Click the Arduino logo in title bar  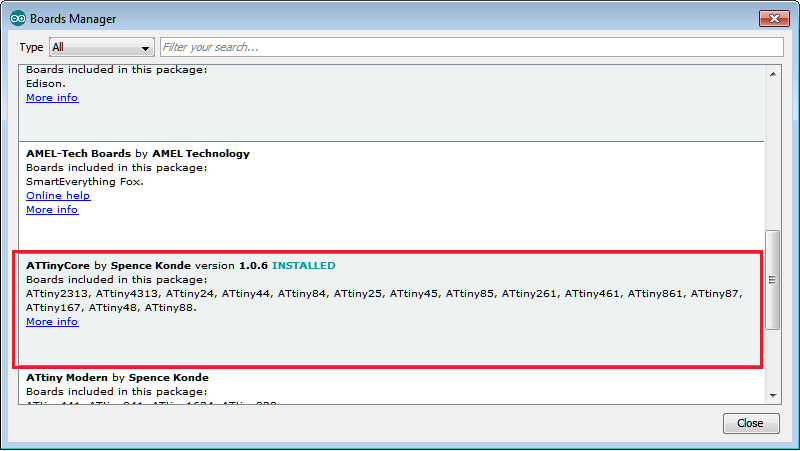(17, 19)
